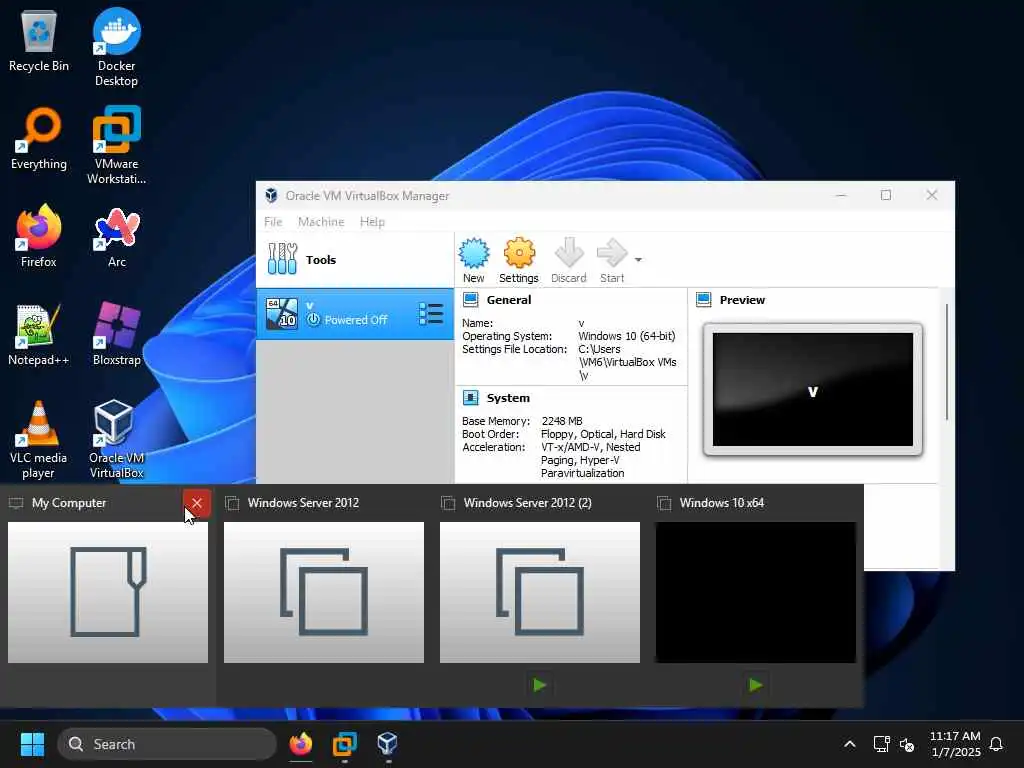
Task: Click the Start arrow toolbar icon
Action: click(x=612, y=261)
